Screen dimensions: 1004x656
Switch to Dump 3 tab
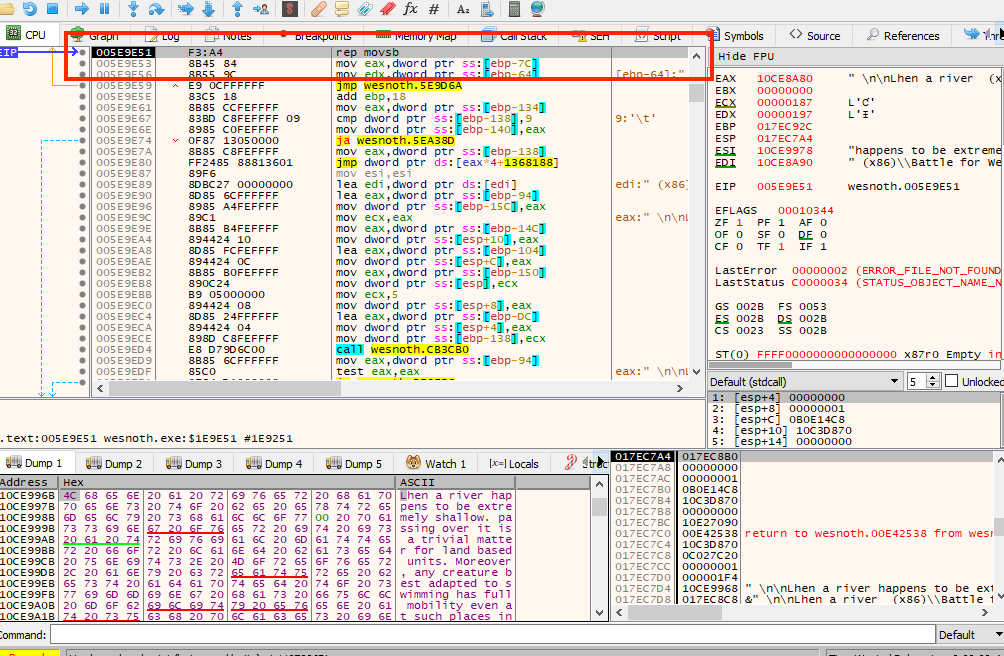click(194, 463)
